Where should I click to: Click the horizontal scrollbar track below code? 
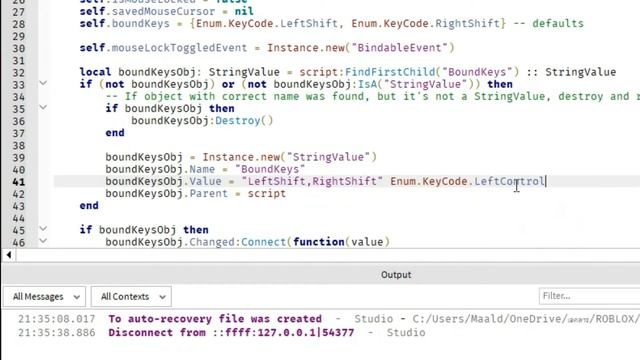(328, 256)
